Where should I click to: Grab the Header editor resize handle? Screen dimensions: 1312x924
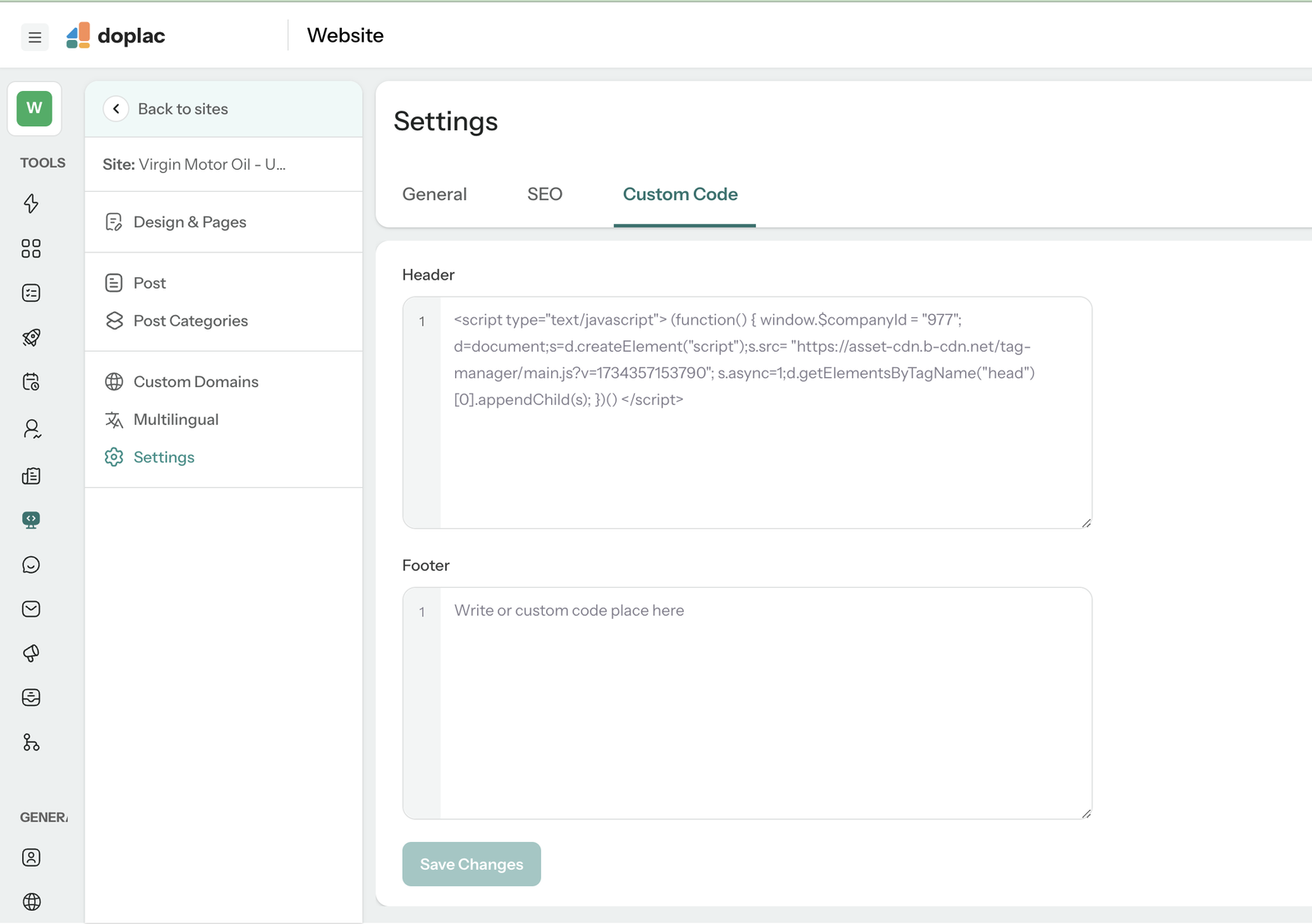pos(1086,523)
